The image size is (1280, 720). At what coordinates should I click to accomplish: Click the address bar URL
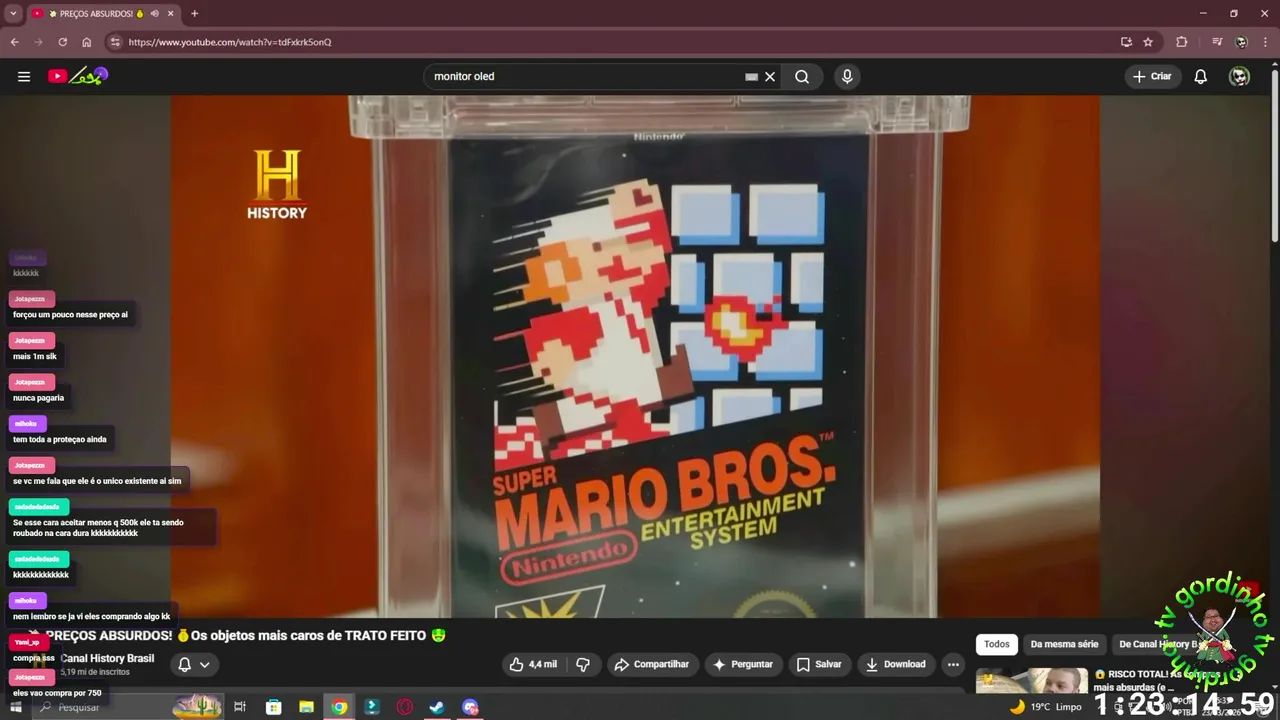230,42
